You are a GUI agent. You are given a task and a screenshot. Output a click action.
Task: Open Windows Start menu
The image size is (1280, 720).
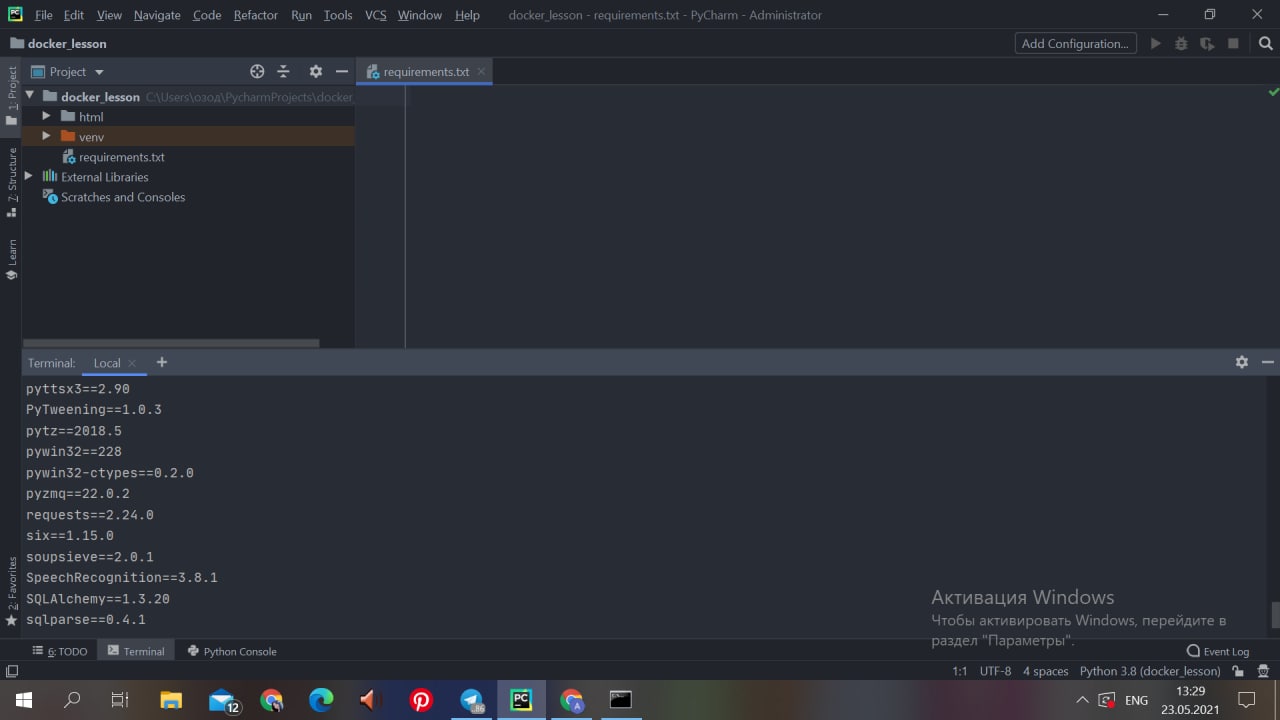[x=24, y=700]
